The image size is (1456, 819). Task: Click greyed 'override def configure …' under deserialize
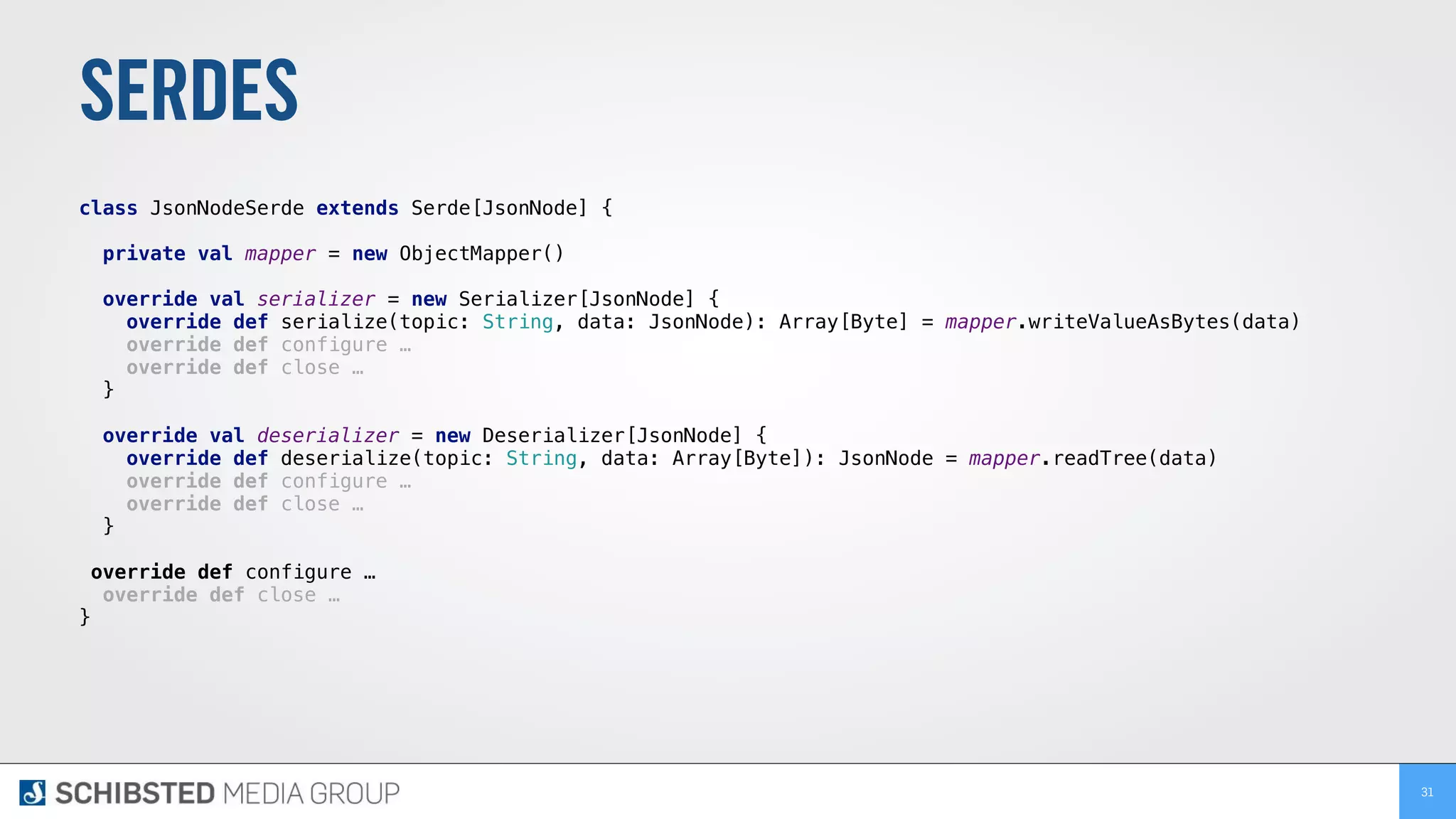[x=269, y=481]
